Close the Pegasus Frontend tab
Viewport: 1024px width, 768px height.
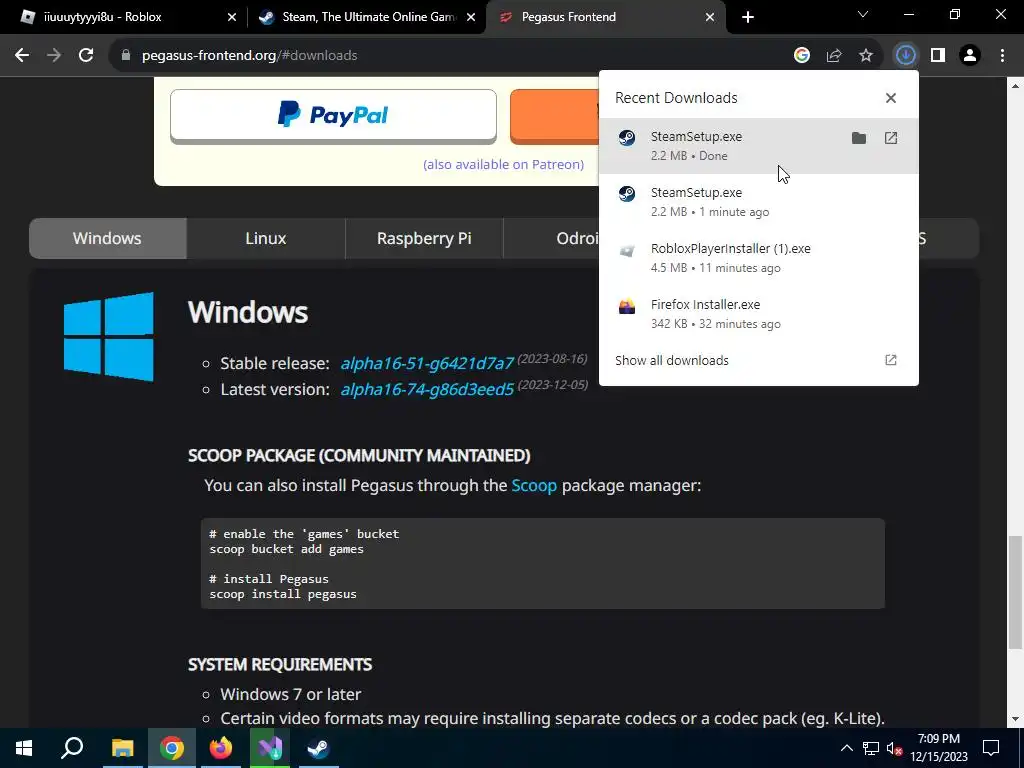tap(710, 17)
